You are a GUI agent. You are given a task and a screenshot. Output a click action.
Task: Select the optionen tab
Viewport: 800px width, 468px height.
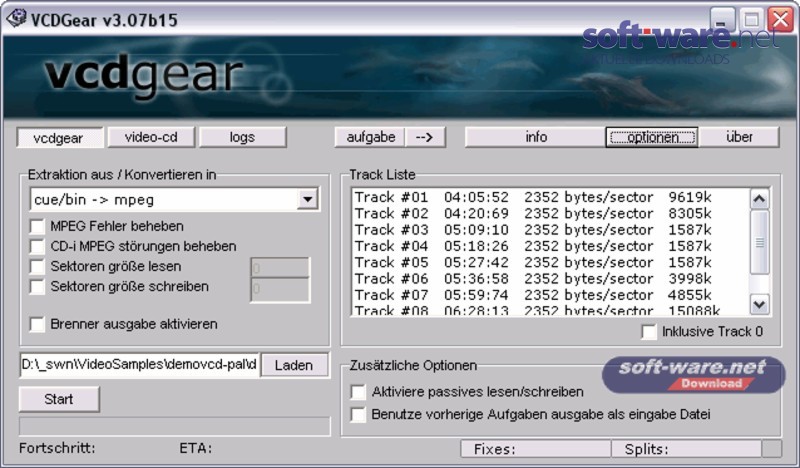652,137
